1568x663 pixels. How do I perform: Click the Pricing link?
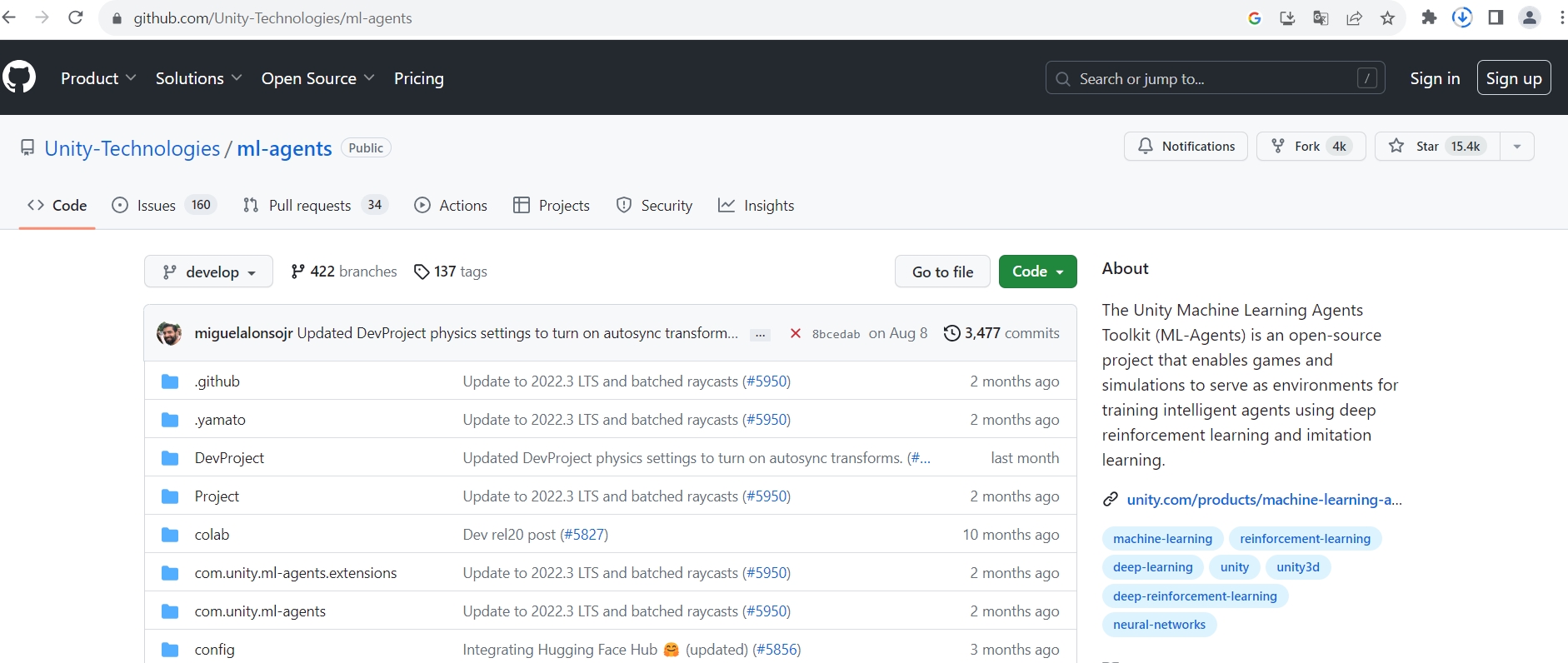click(419, 78)
